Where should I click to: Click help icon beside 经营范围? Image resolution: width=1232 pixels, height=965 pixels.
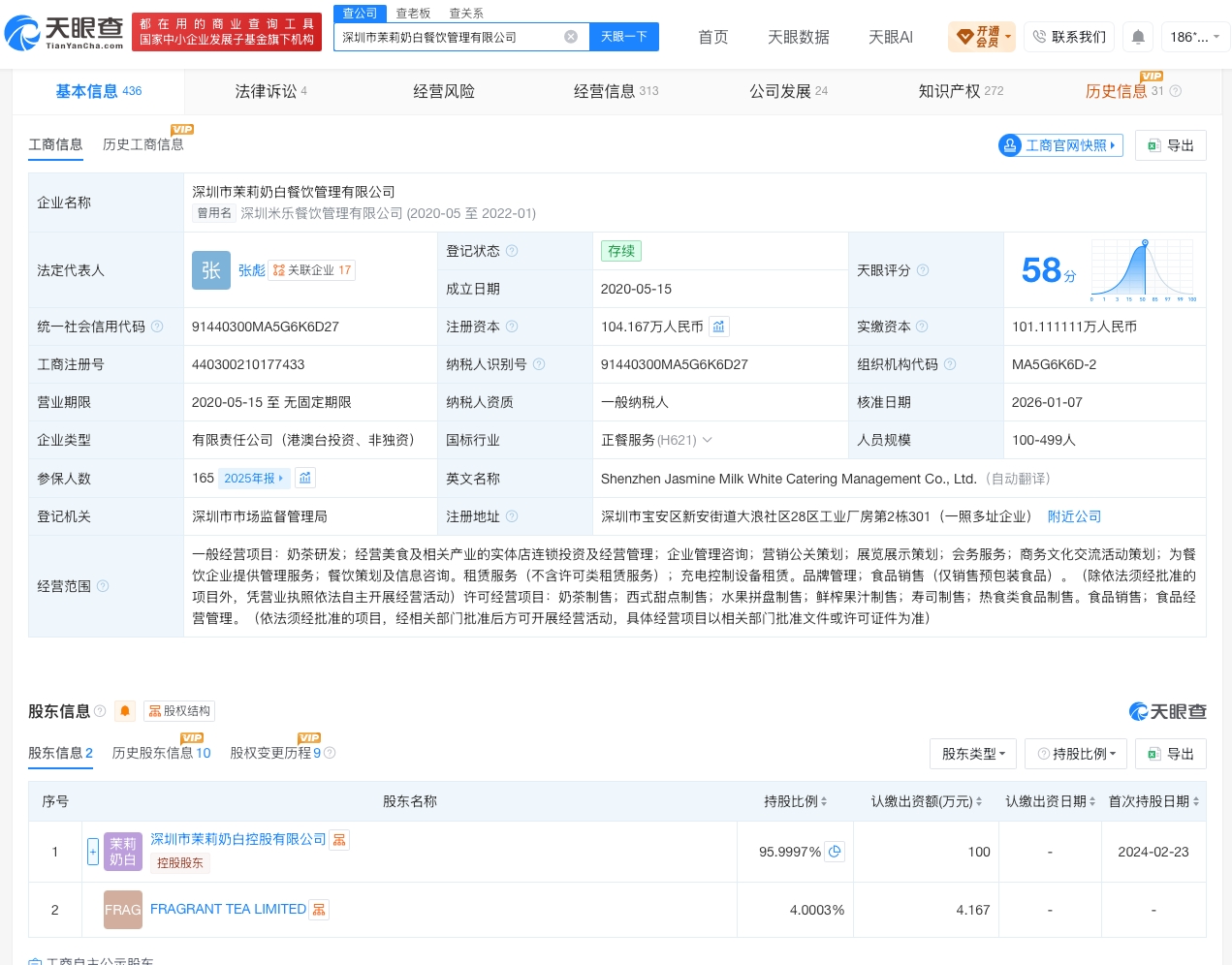tap(103, 586)
